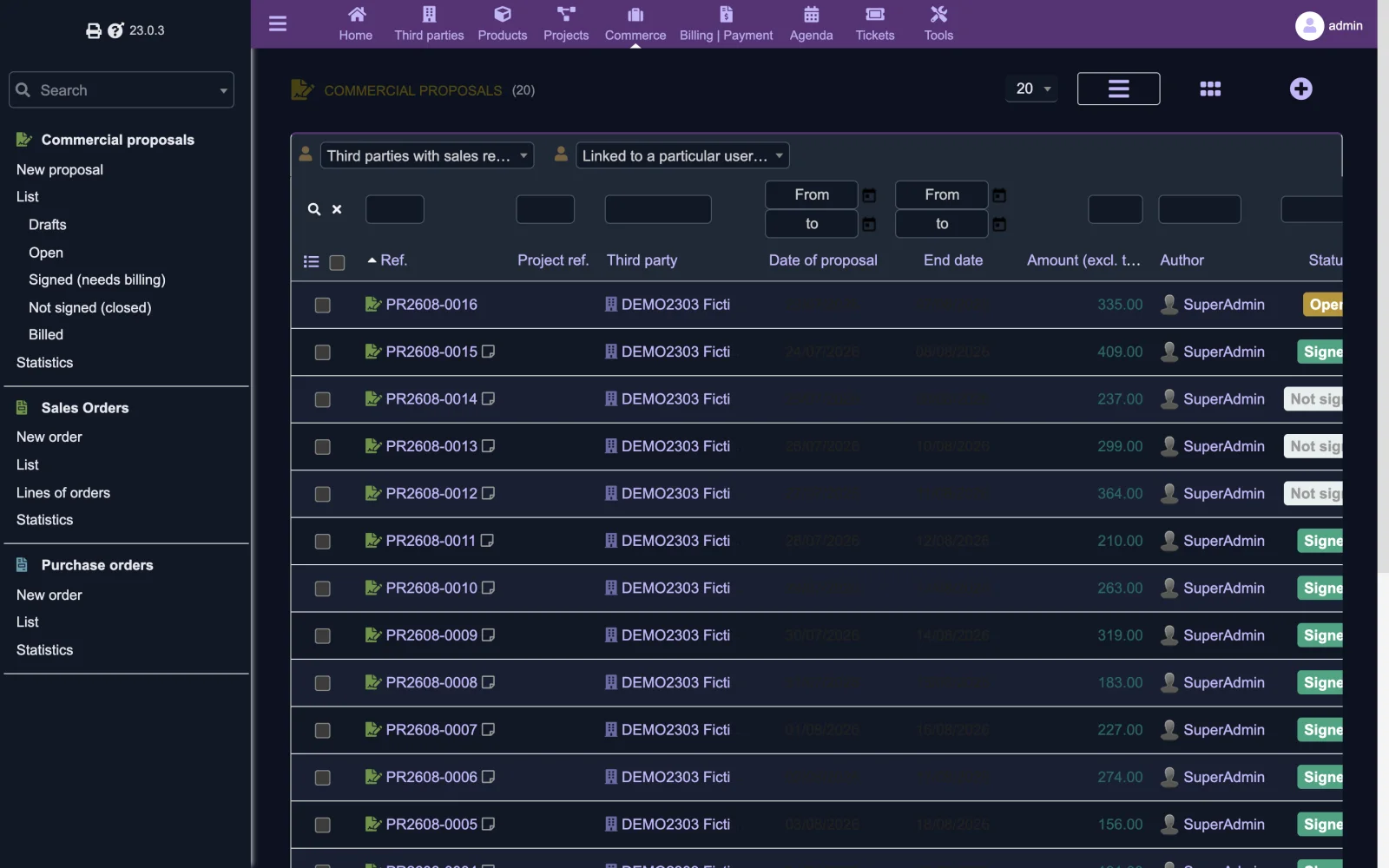Check the box for PR2608-0015
This screenshot has width=1389, height=868.
click(323, 352)
